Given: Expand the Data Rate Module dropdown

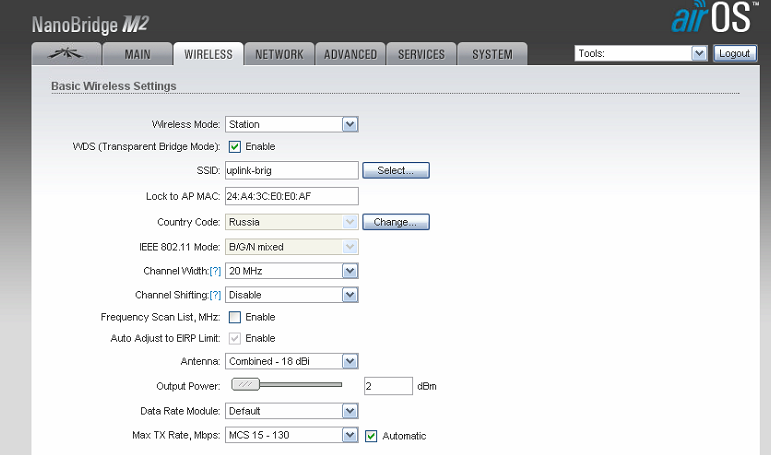Looking at the screenshot, I should (291, 411).
